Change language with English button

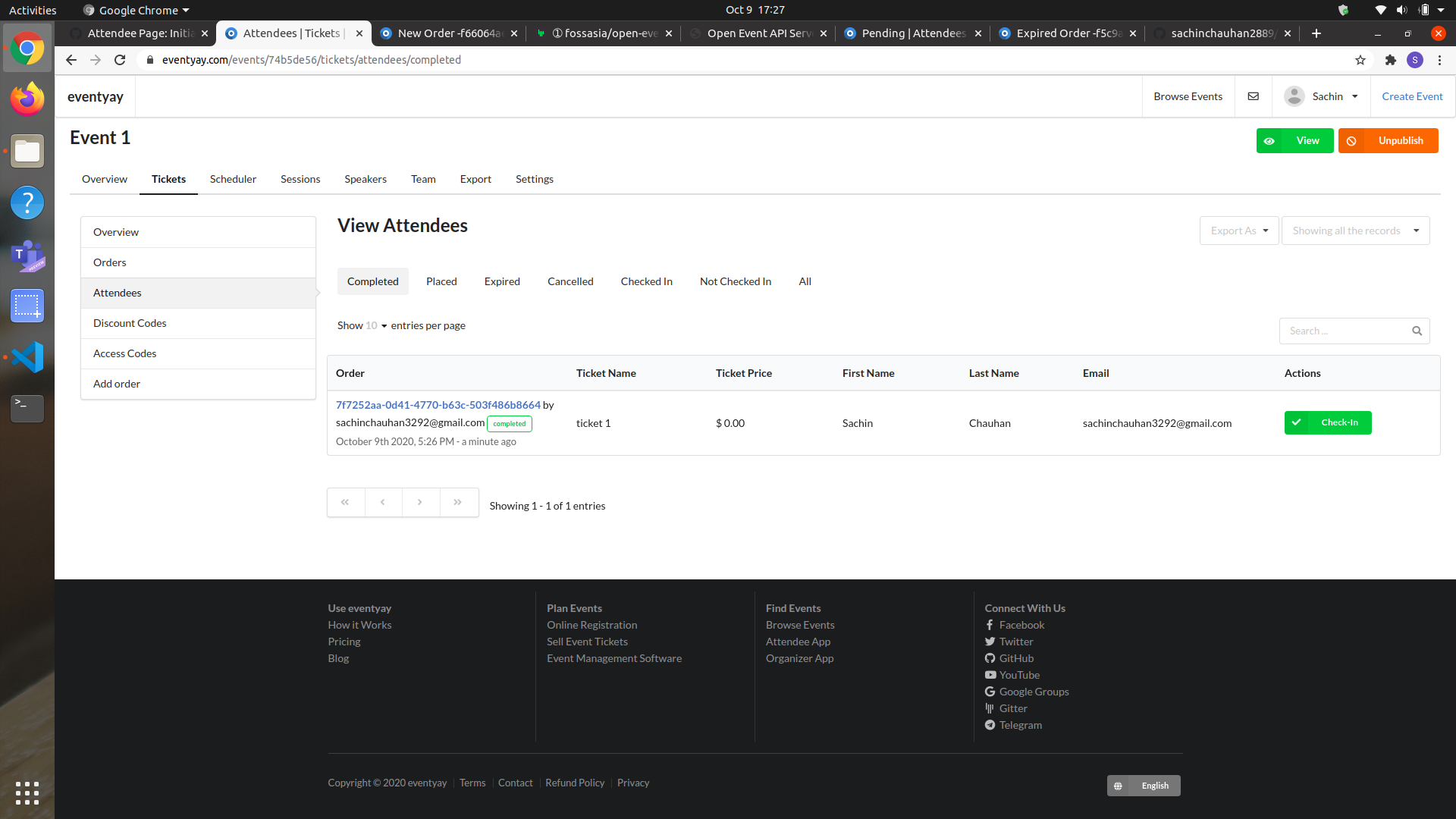tap(1144, 786)
